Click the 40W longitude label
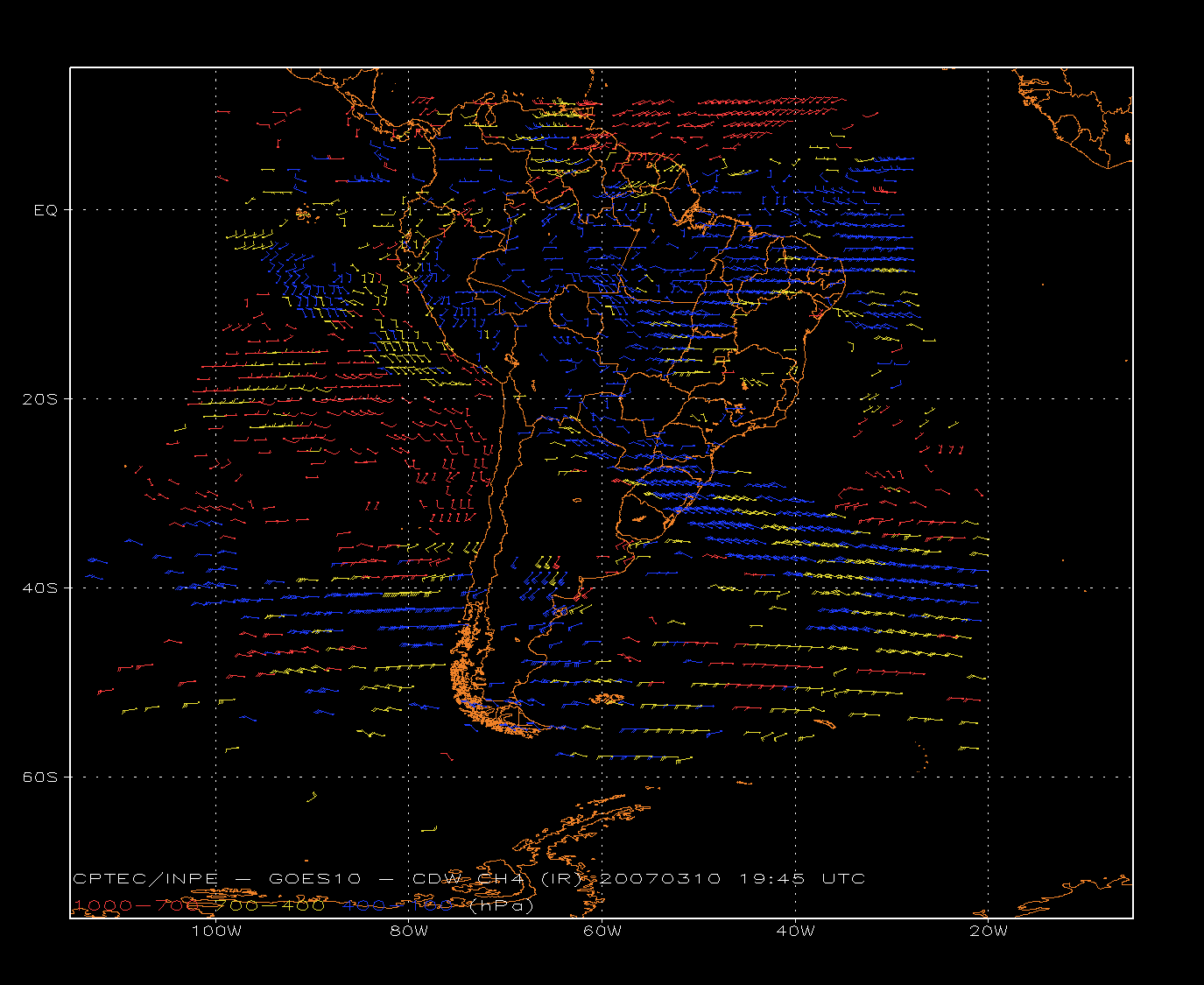 [x=796, y=931]
